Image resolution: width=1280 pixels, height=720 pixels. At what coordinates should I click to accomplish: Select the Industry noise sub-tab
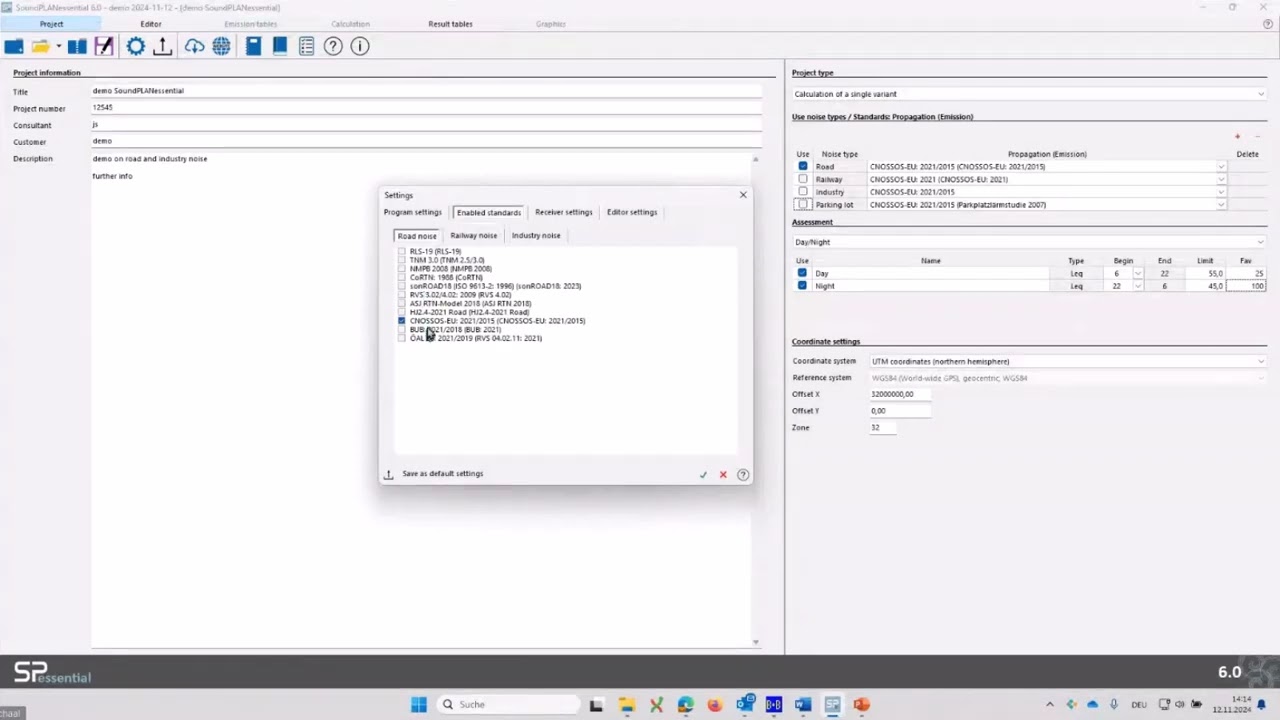(536, 236)
